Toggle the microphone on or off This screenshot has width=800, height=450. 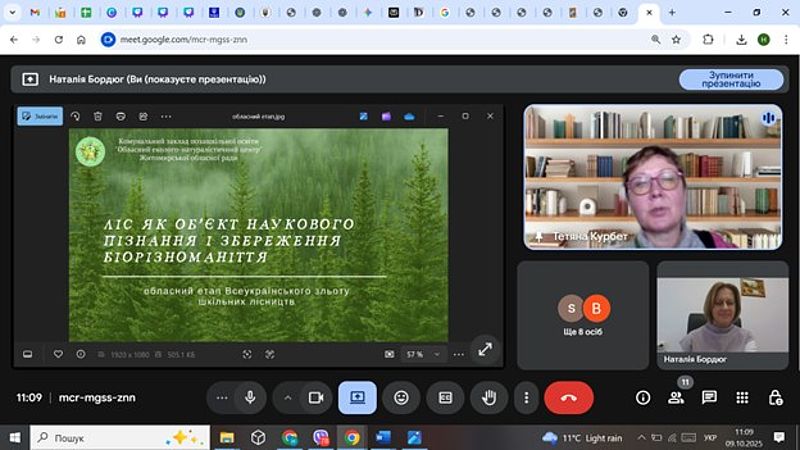250,397
